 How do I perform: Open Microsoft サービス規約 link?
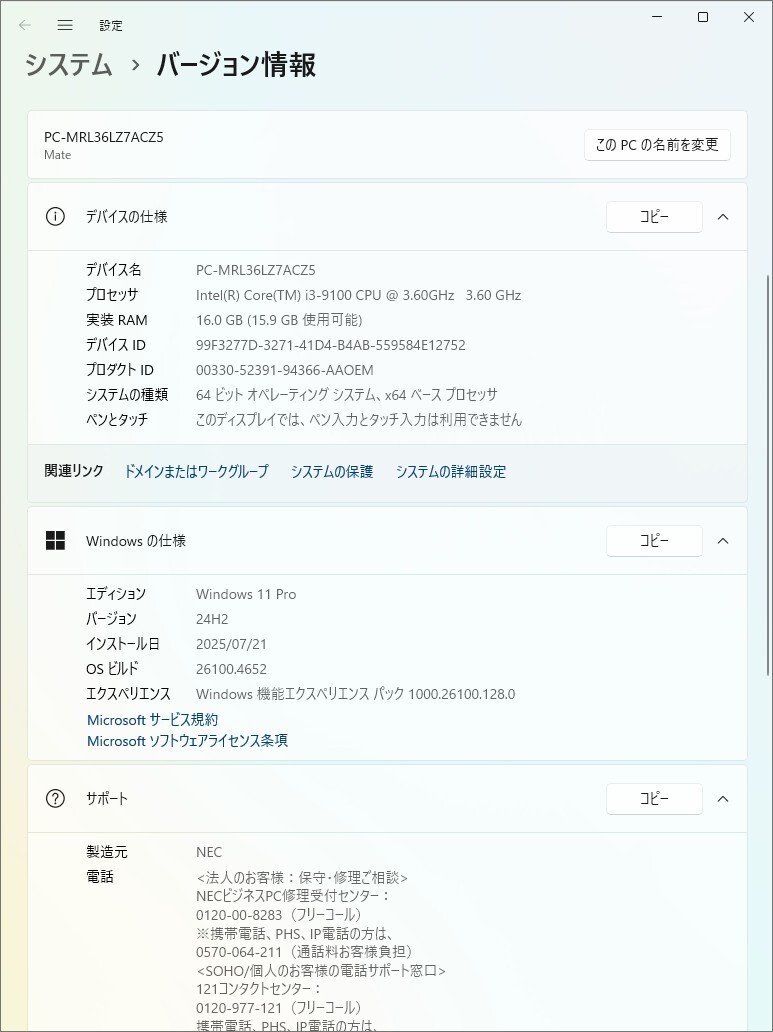click(153, 719)
